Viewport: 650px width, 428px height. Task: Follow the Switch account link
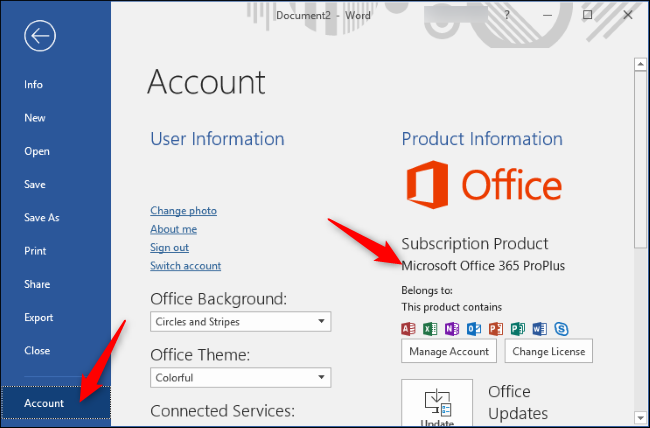pyautogui.click(x=185, y=266)
